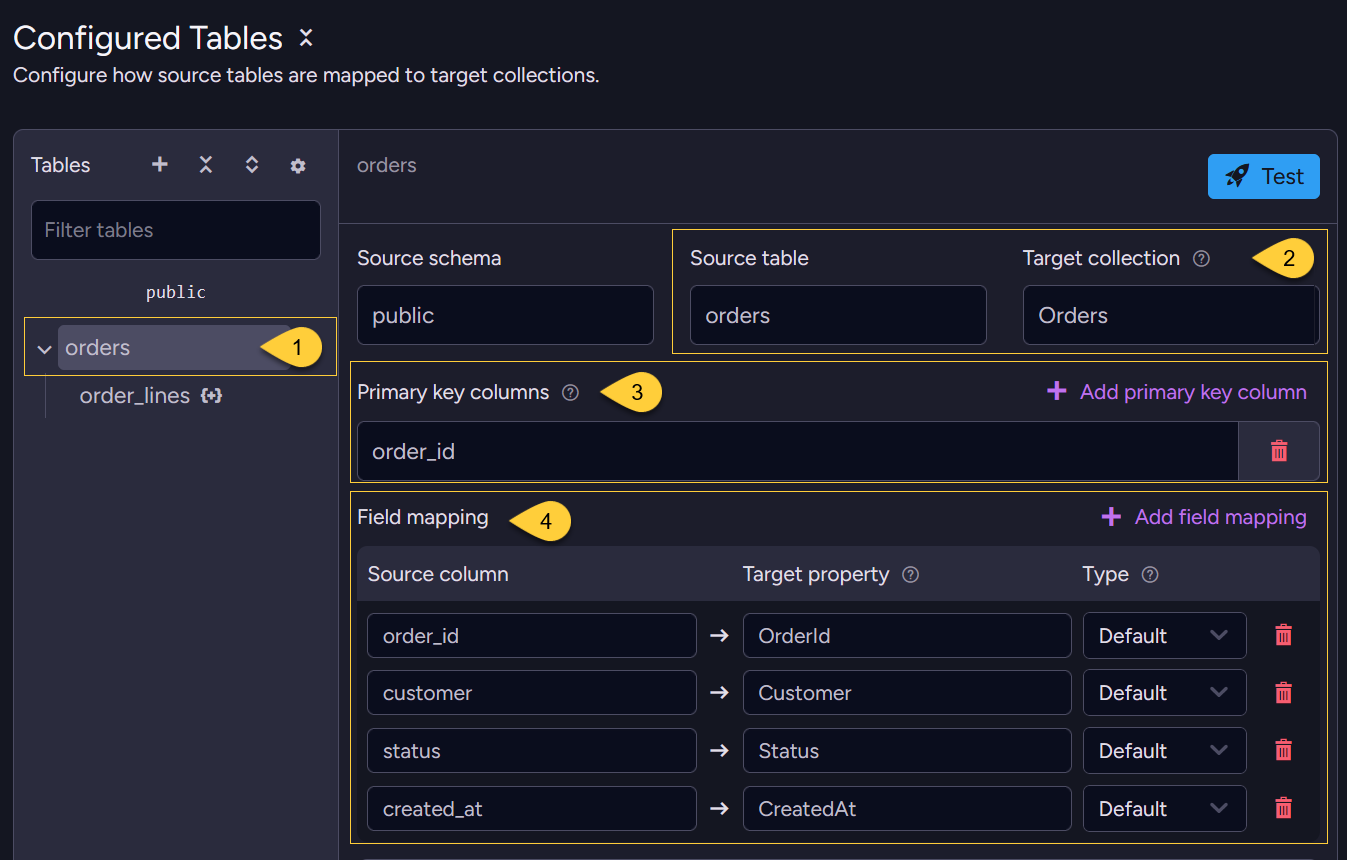Screen dimensions: 1347x860
Task: Click Add primary key column
Action: pyautogui.click(x=1176, y=392)
